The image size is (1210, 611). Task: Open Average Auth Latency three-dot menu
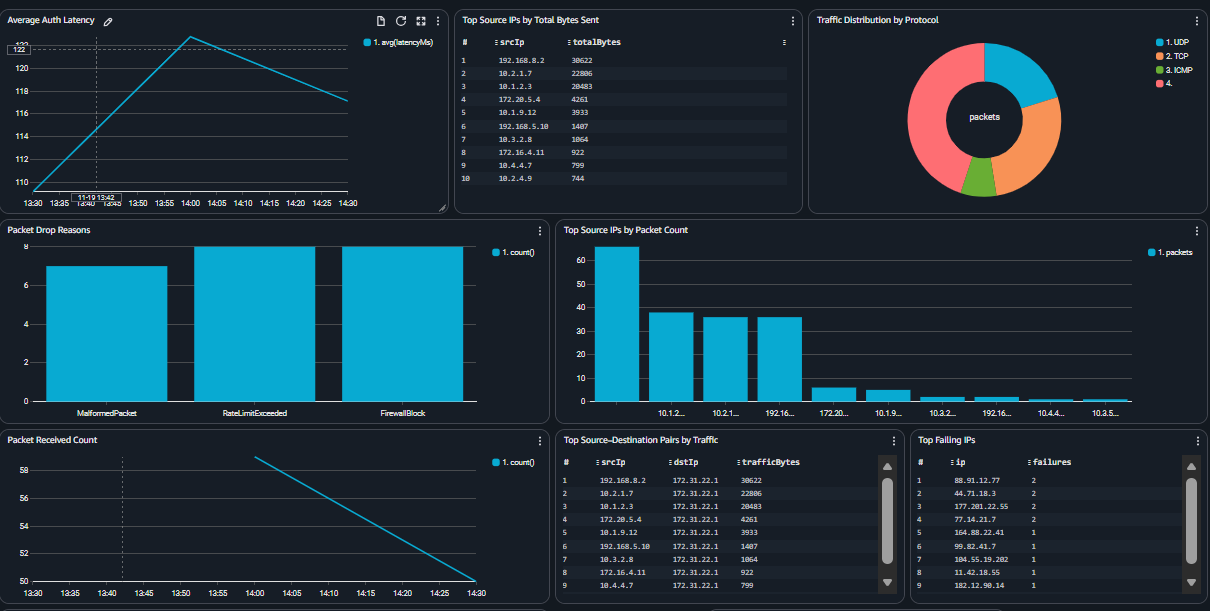pos(438,21)
